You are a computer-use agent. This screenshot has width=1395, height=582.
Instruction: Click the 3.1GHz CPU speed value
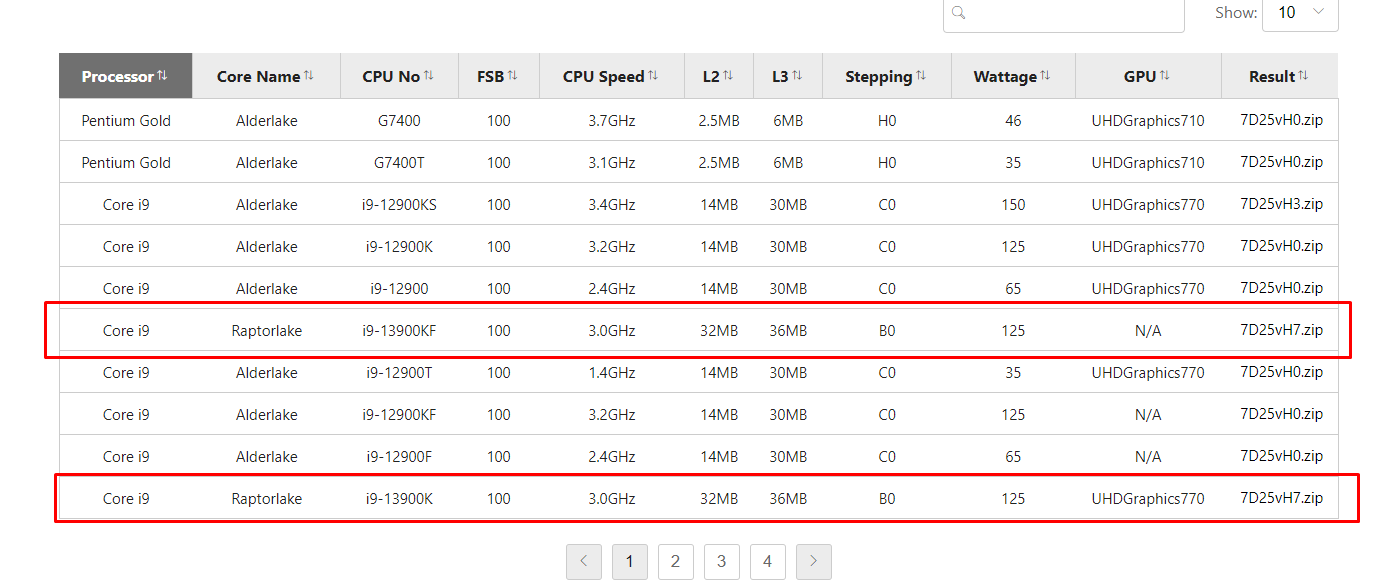612,163
